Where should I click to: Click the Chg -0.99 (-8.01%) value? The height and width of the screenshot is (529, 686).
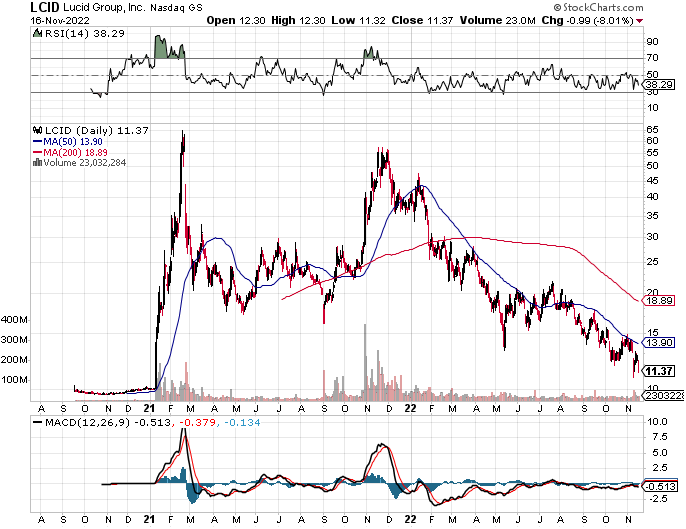(587, 21)
